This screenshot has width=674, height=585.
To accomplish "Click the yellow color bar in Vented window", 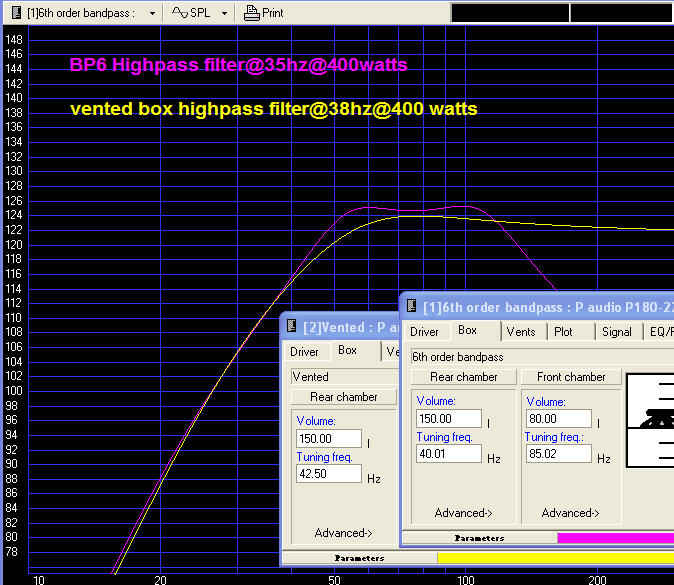I will pyautogui.click(x=555, y=558).
